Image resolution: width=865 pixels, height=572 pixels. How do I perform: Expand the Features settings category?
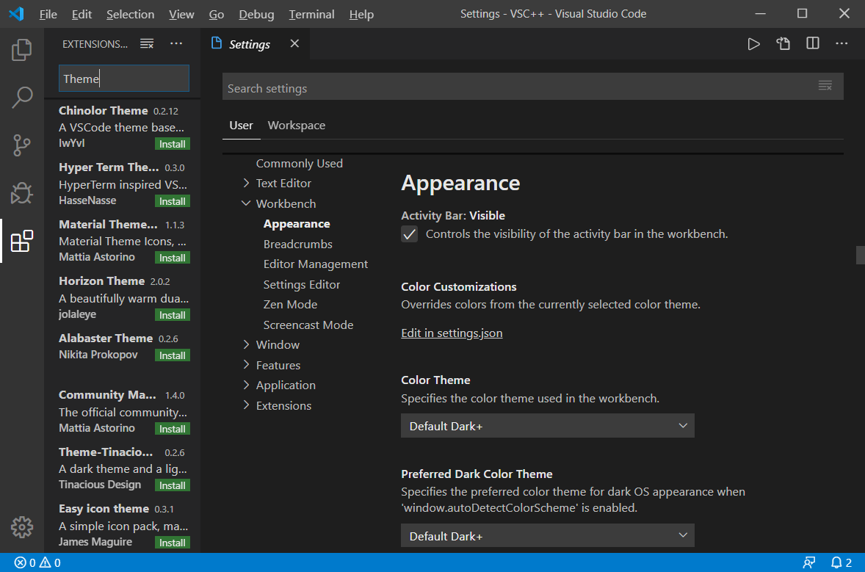(x=246, y=365)
